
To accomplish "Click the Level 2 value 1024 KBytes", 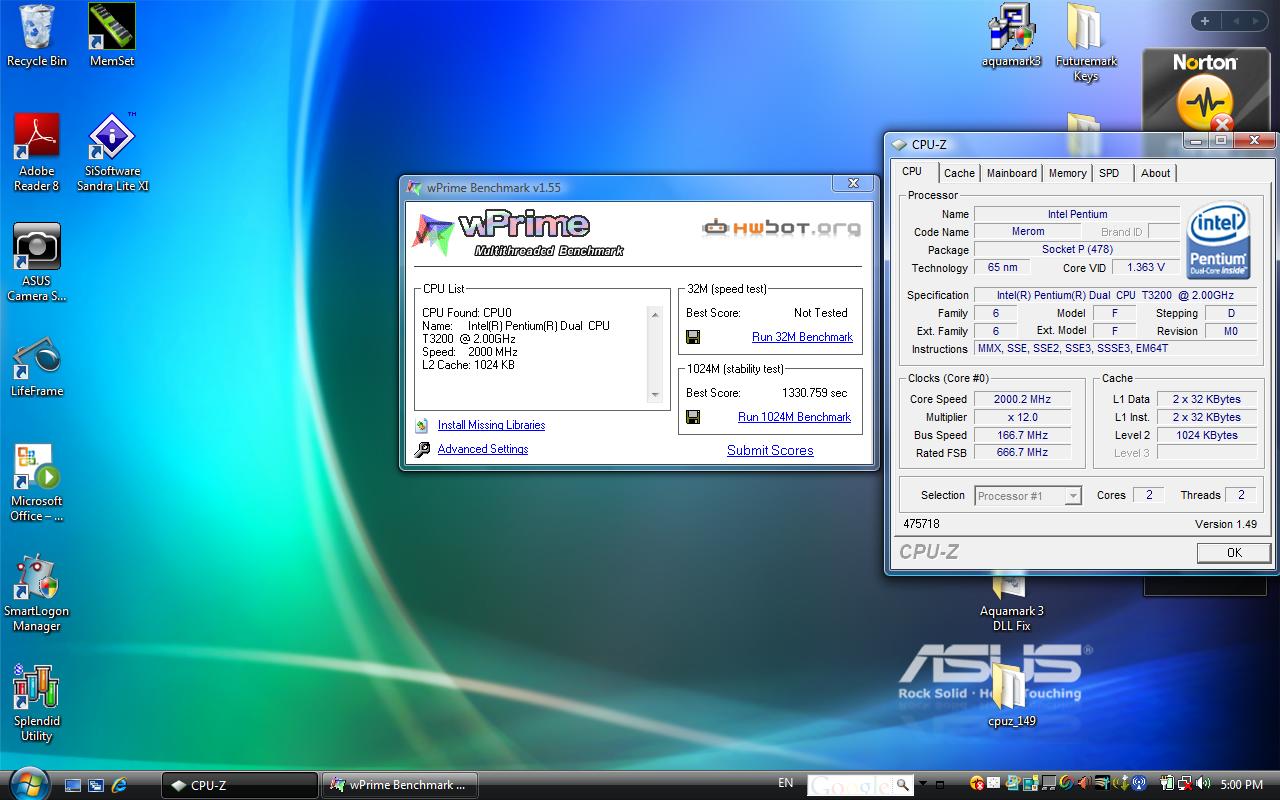I will coord(1206,435).
